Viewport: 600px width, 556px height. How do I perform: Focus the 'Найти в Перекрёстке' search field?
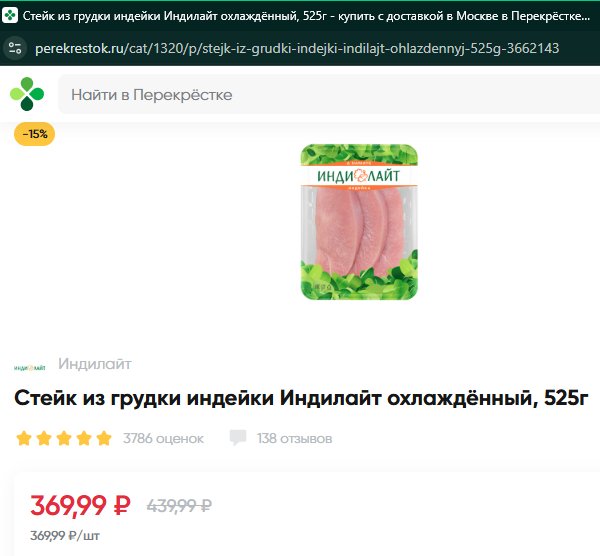click(329, 95)
